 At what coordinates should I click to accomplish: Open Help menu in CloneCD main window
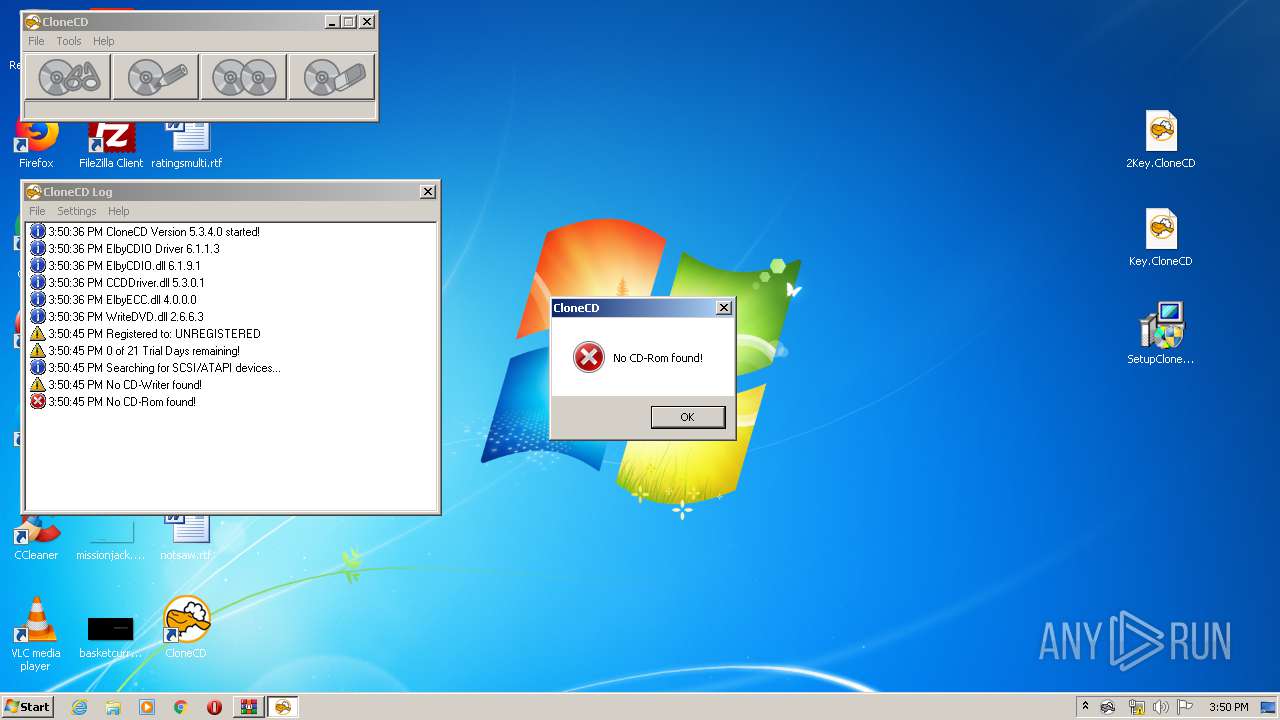pyautogui.click(x=104, y=41)
